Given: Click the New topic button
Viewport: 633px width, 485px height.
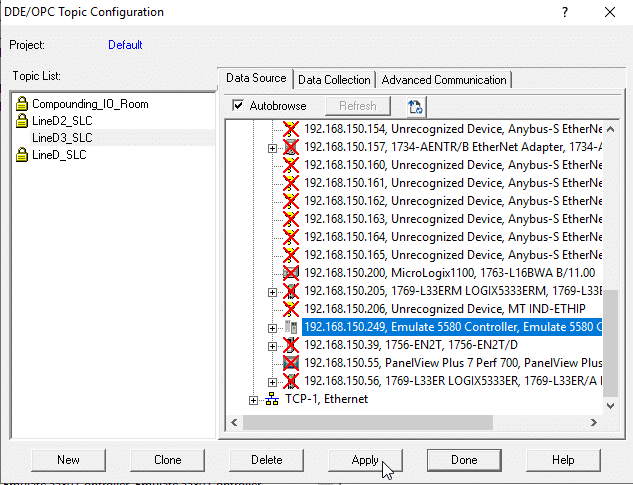Looking at the screenshot, I should pyautogui.click(x=68, y=460).
